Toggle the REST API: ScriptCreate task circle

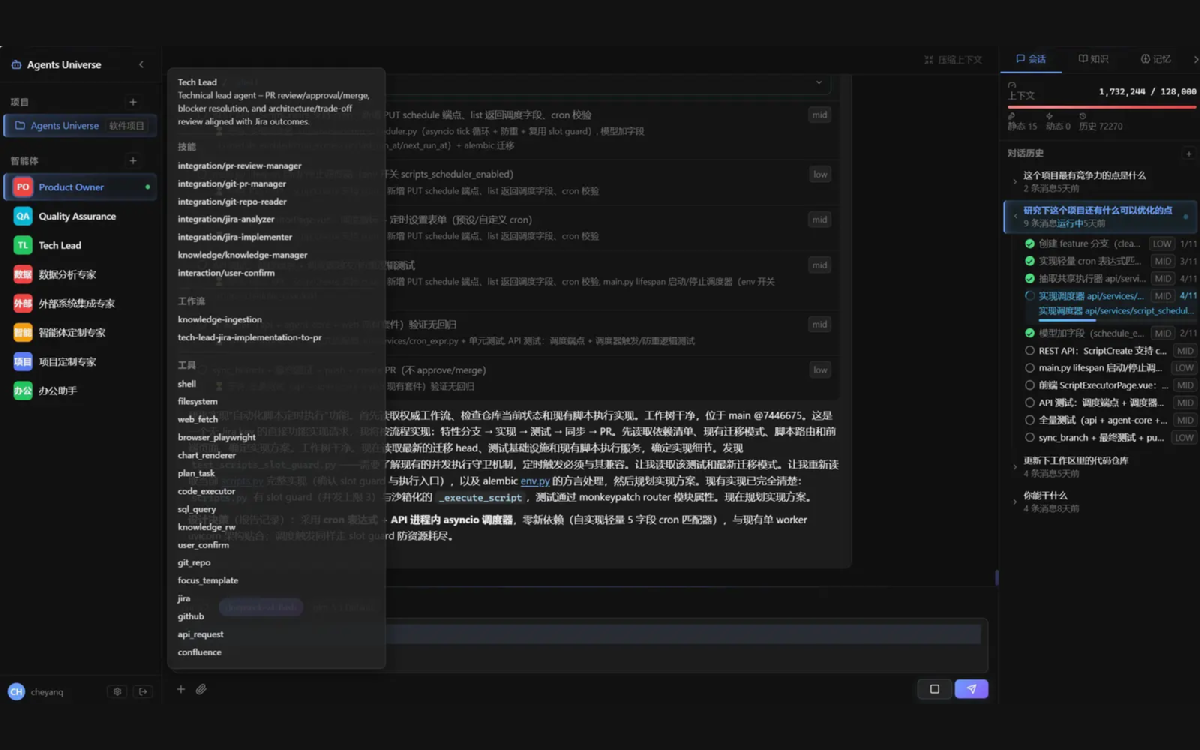(1030, 351)
